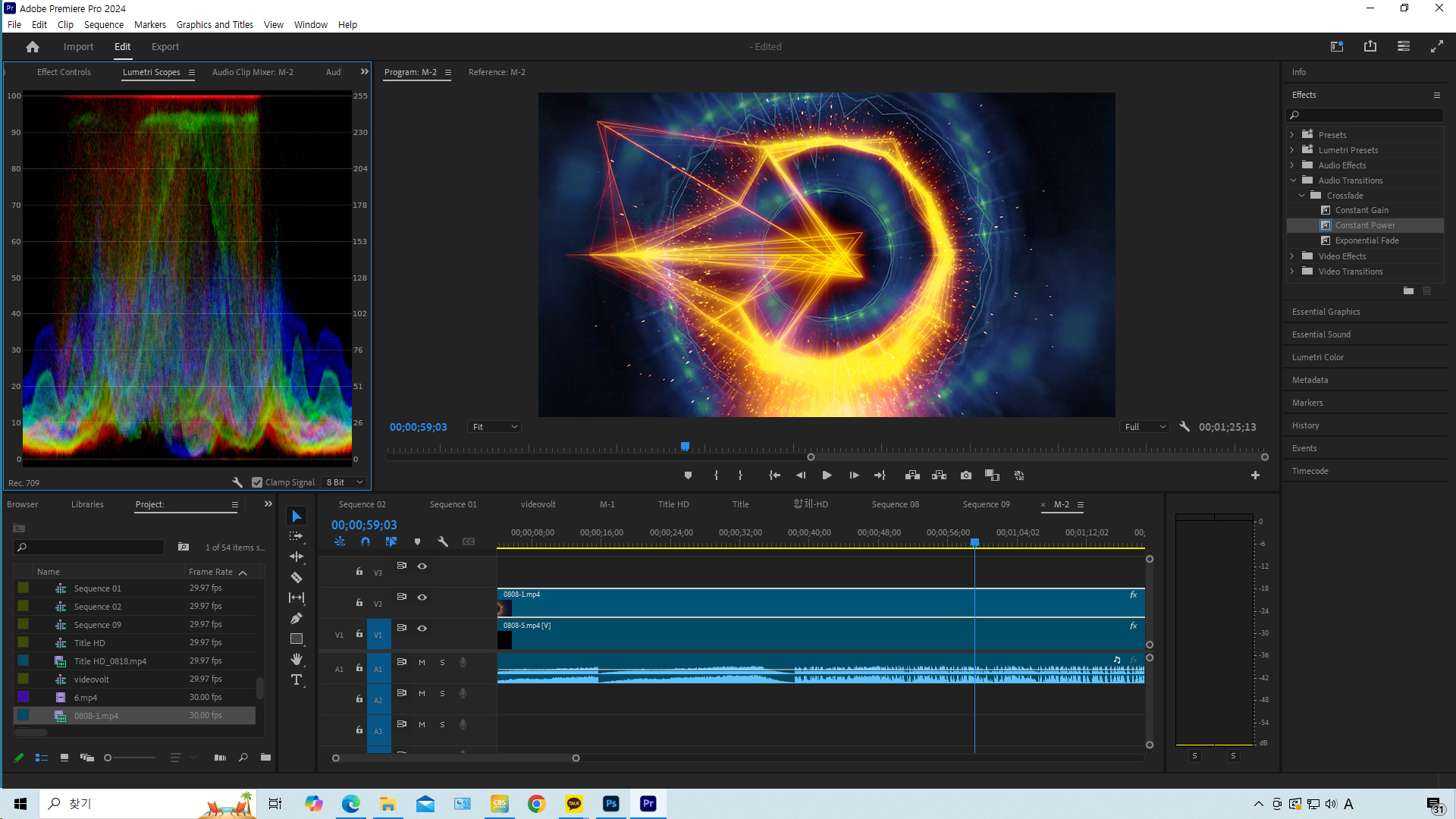Click the Effects panel search field
Image resolution: width=1456 pixels, height=819 pixels.
tap(1369, 115)
